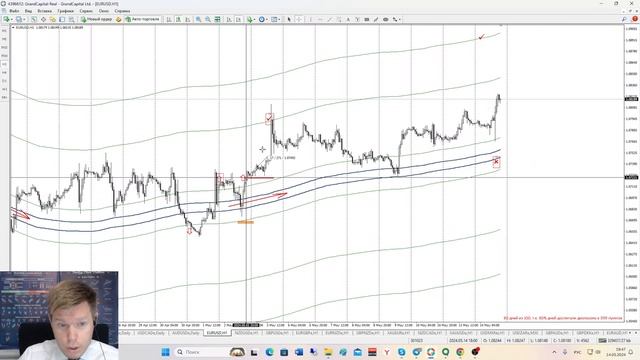Open the Templates icon

(x=274, y=19)
